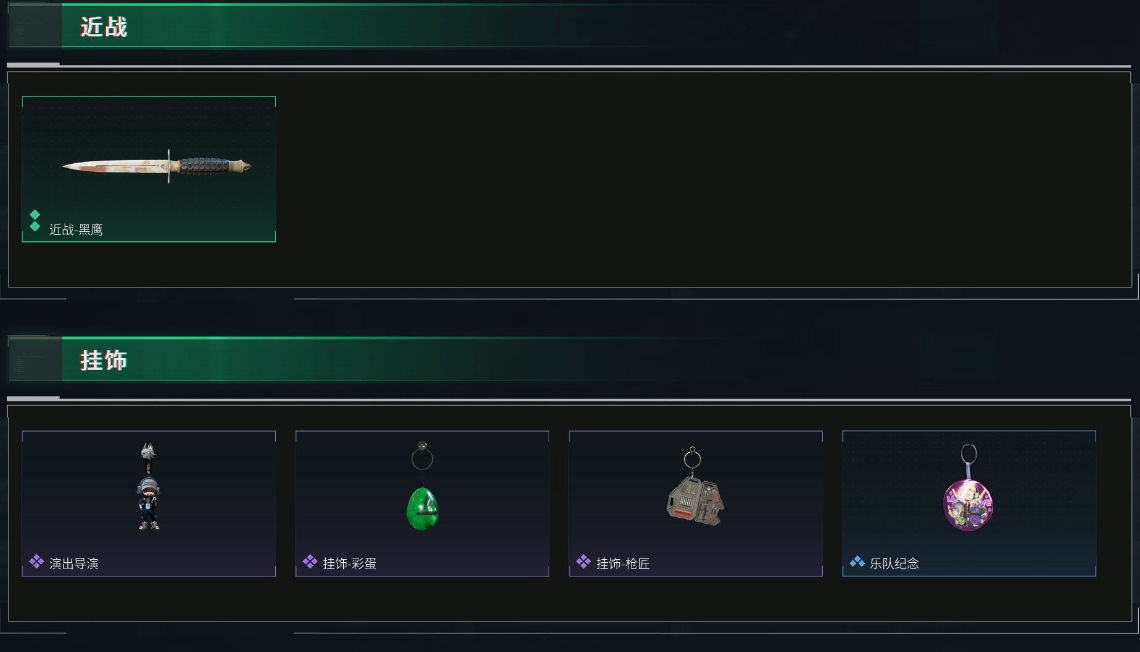The width and height of the screenshot is (1140, 652).
Task: Click green rarity diamonds on 近战-黑鹰
Action: pos(35,220)
